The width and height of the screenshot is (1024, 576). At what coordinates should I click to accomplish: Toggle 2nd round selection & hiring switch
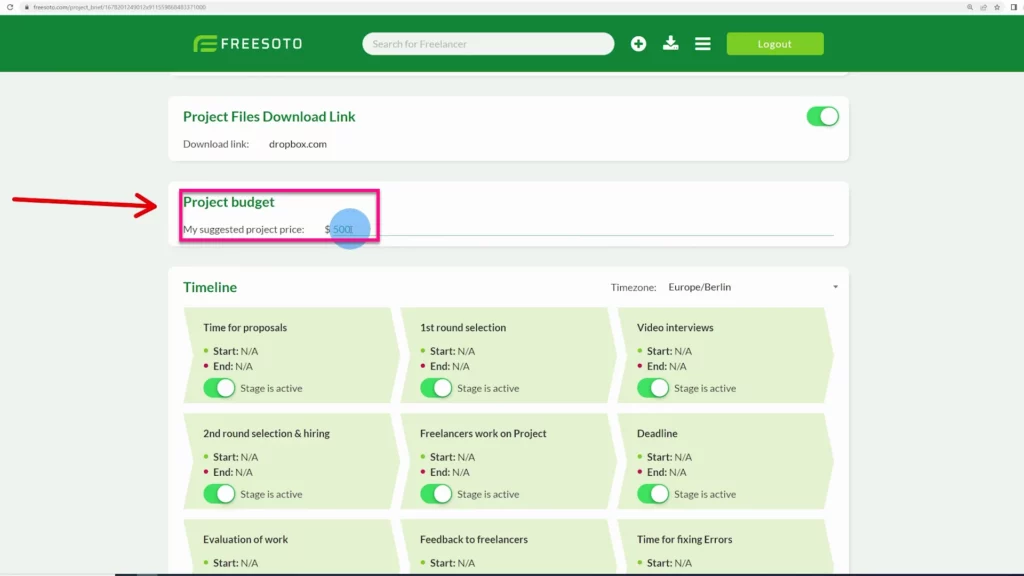219,494
